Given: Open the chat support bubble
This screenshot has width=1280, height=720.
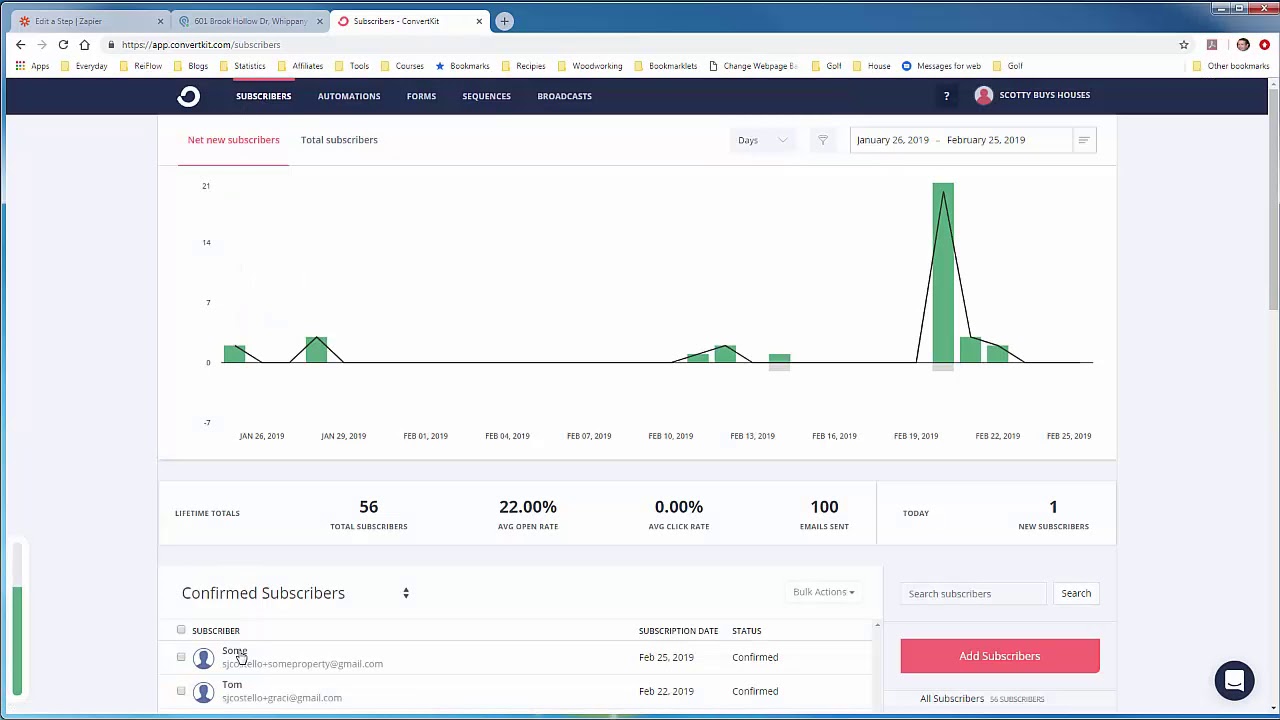Looking at the screenshot, I should point(1234,681).
